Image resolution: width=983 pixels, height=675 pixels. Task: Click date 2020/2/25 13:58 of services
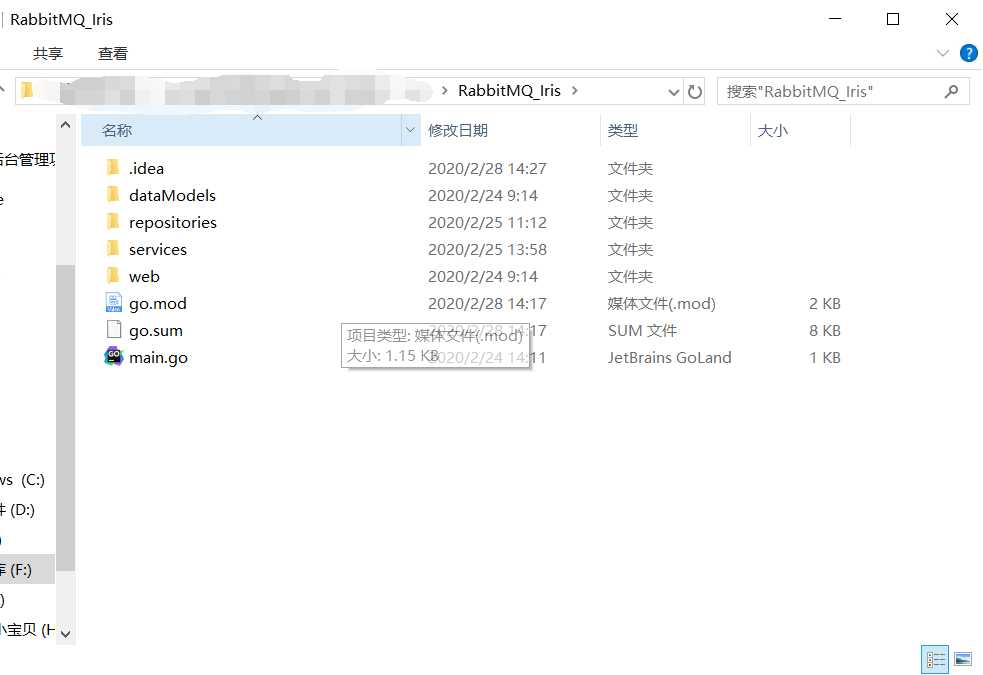(487, 249)
